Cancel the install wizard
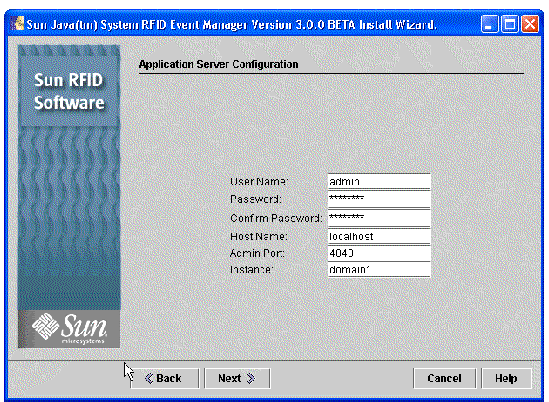 click(444, 378)
